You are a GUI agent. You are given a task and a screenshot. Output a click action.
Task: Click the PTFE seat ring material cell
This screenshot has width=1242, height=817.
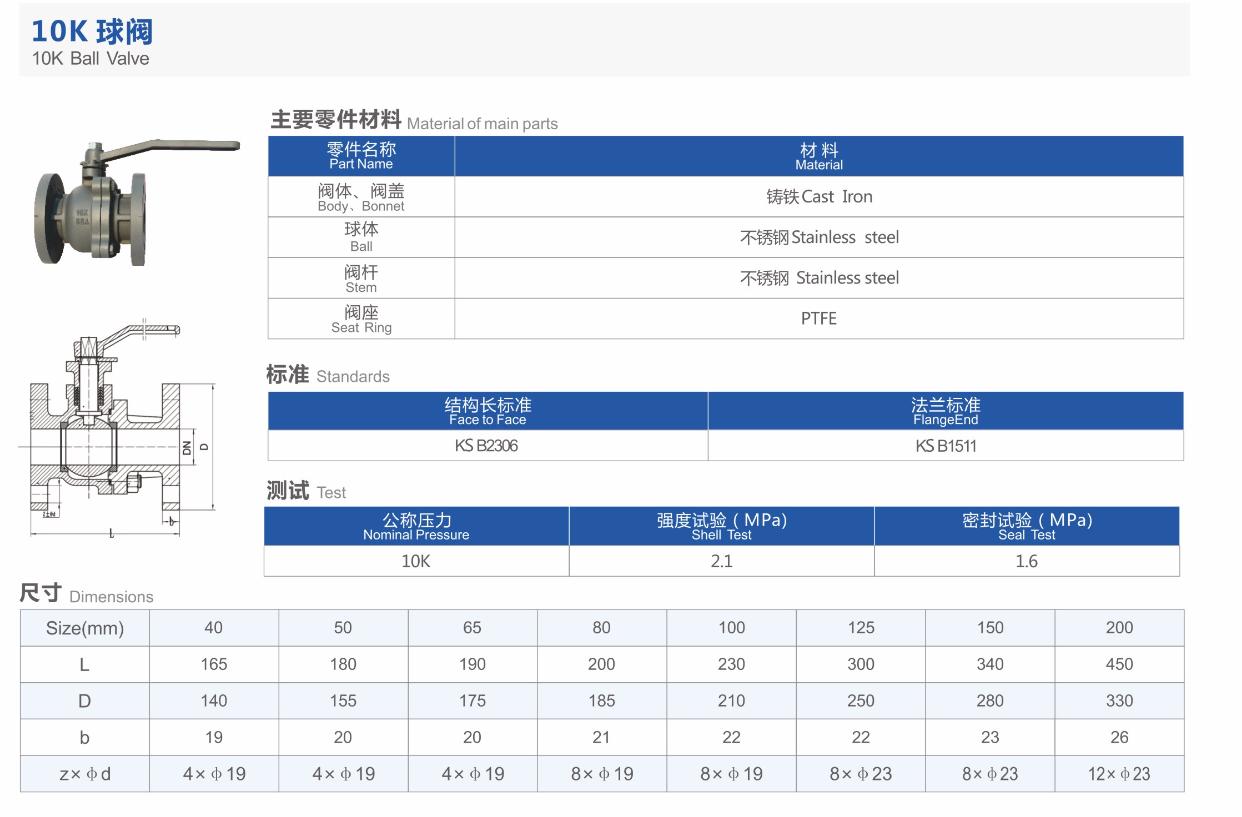[x=818, y=318]
